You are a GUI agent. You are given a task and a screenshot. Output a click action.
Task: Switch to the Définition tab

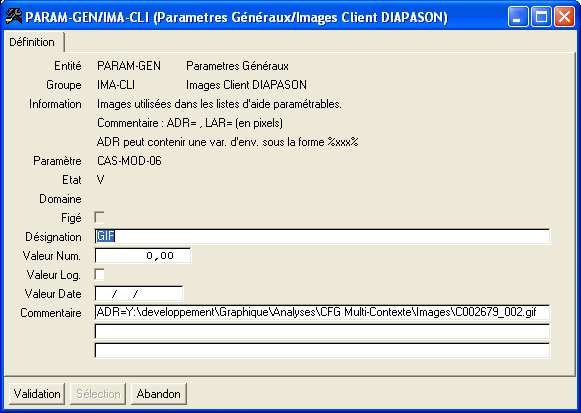[x=32, y=42]
